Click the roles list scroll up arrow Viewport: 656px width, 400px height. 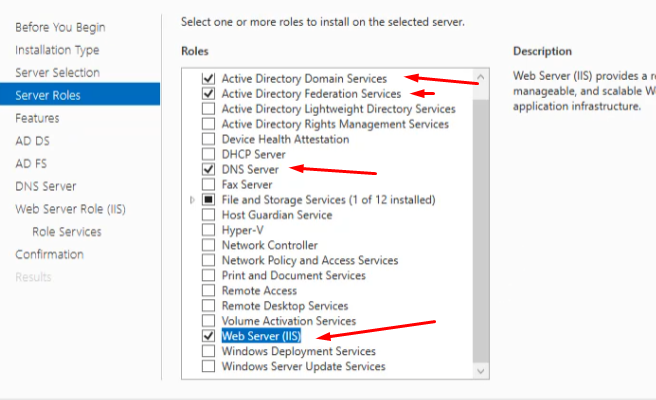[481, 77]
